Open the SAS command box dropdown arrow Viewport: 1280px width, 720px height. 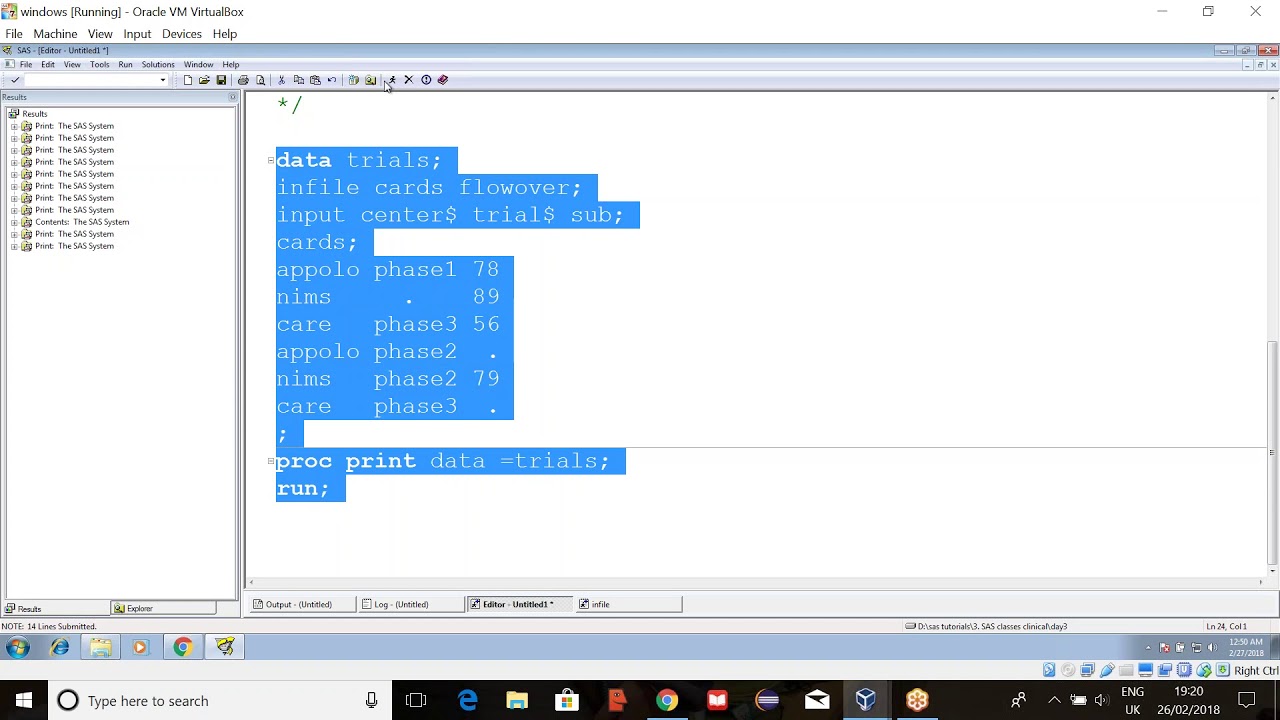pyautogui.click(x=162, y=80)
